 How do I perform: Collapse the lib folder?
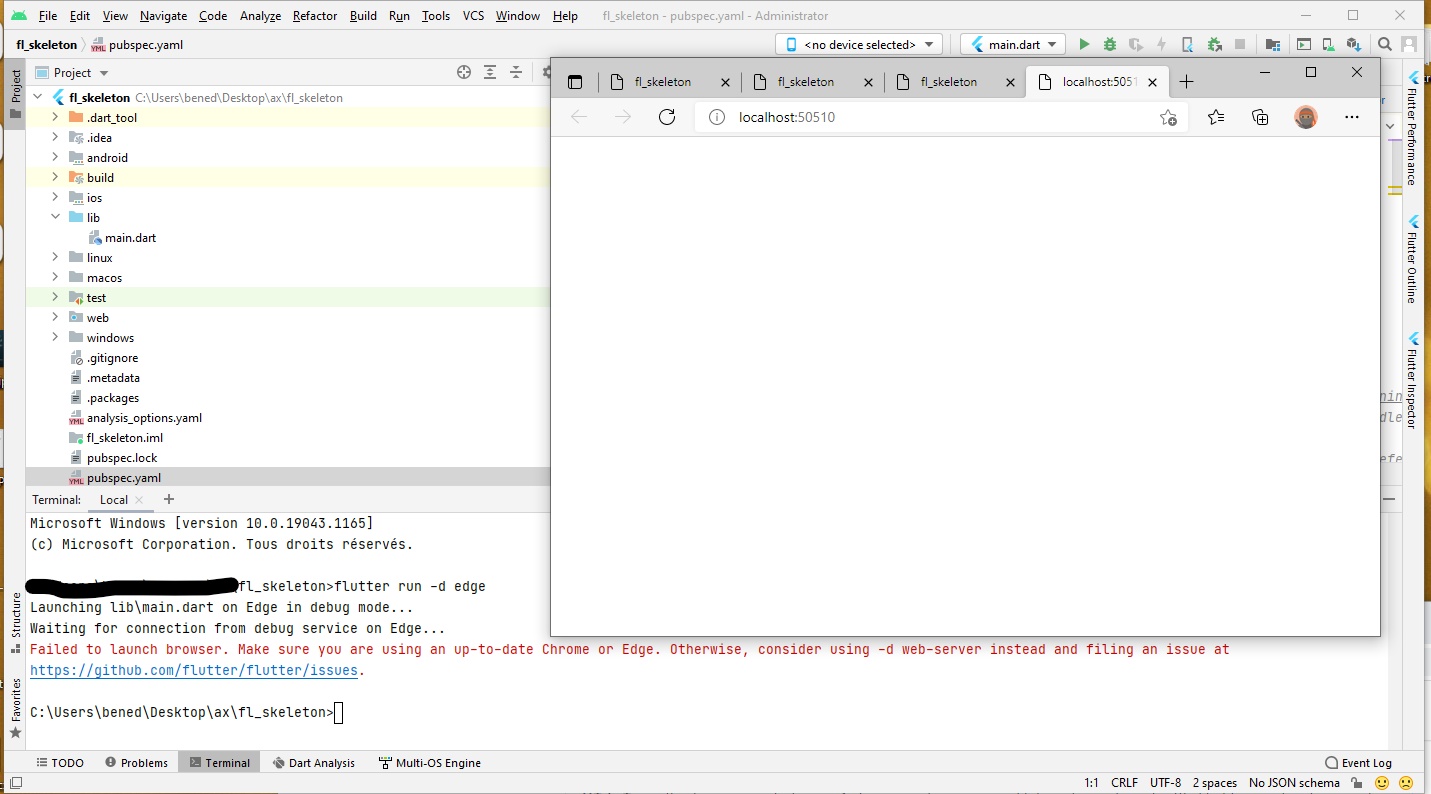(55, 217)
